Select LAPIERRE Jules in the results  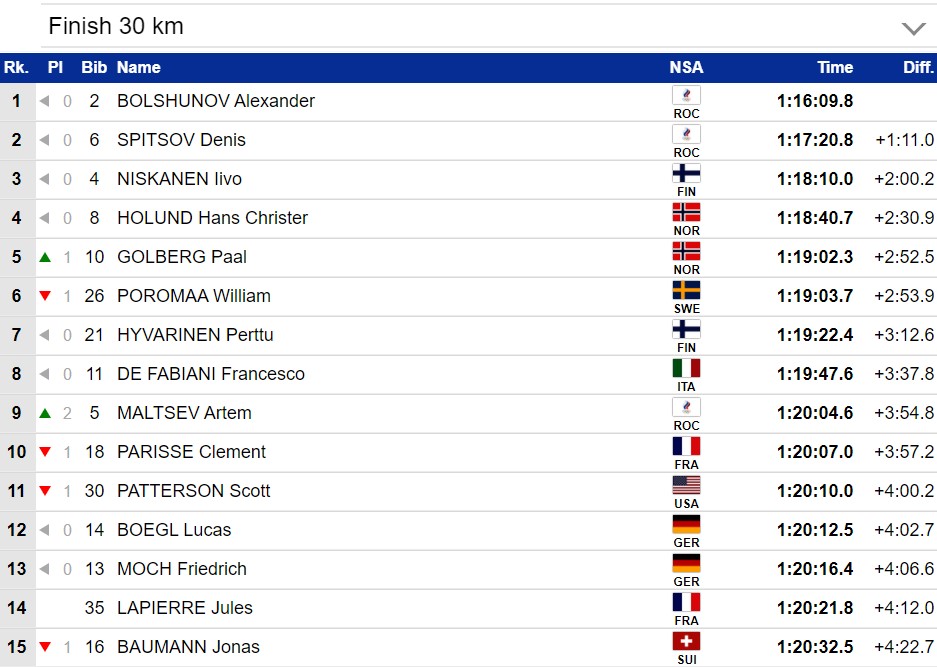click(x=184, y=608)
